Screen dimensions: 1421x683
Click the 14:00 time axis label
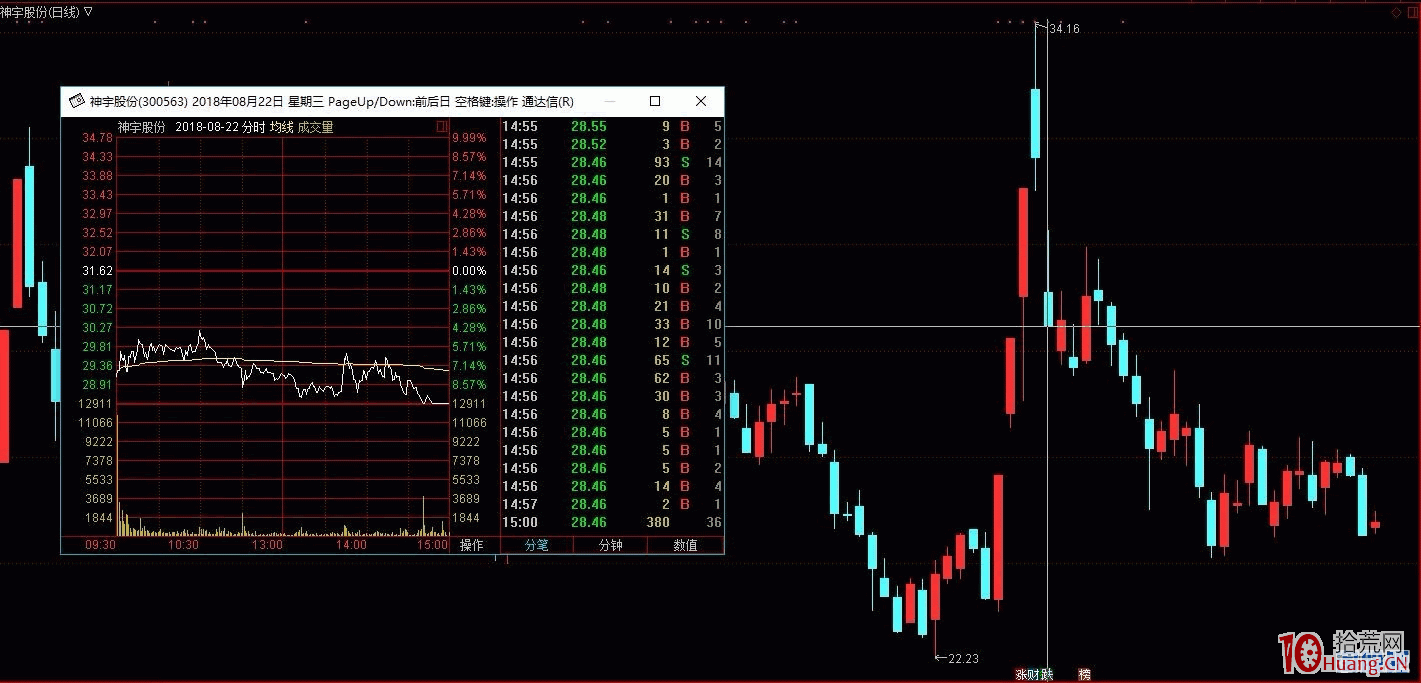click(351, 545)
